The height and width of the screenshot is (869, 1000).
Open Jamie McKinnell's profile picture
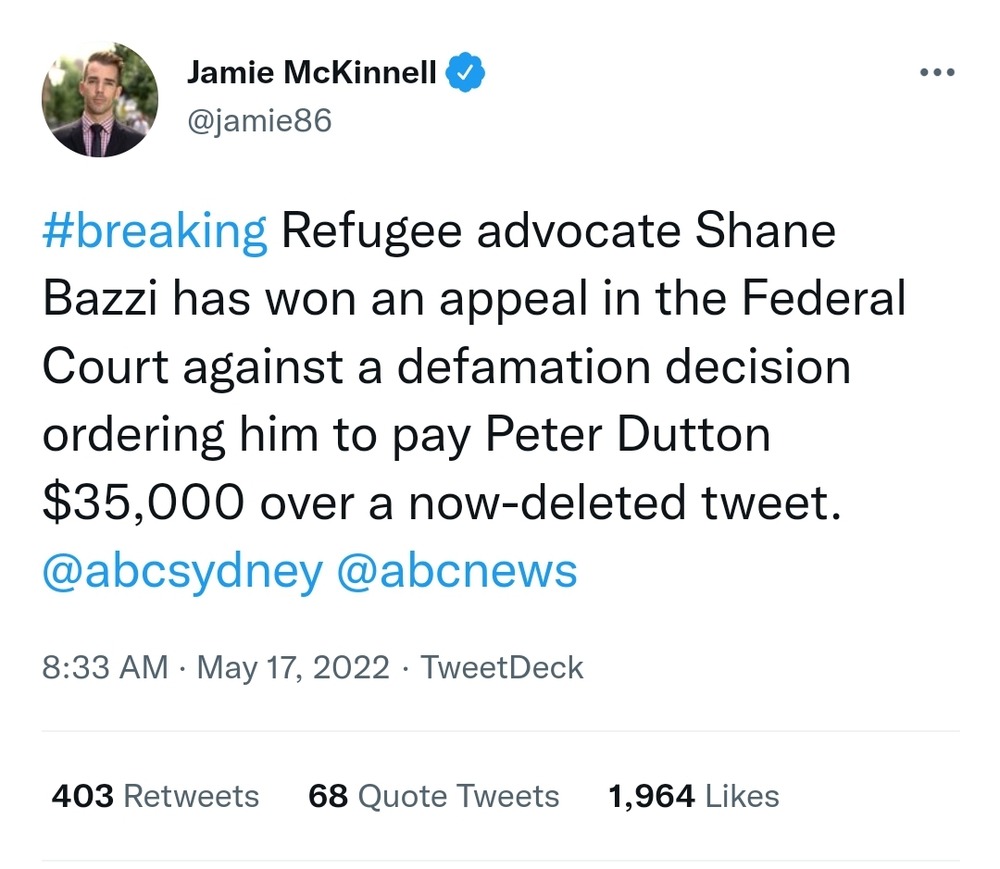tap(99, 99)
